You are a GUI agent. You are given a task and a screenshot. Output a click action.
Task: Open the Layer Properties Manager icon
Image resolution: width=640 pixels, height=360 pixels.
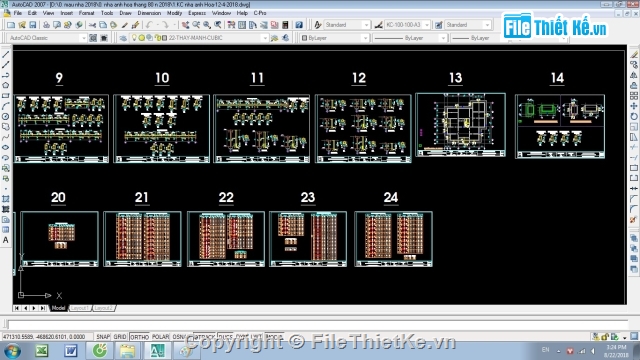point(123,38)
